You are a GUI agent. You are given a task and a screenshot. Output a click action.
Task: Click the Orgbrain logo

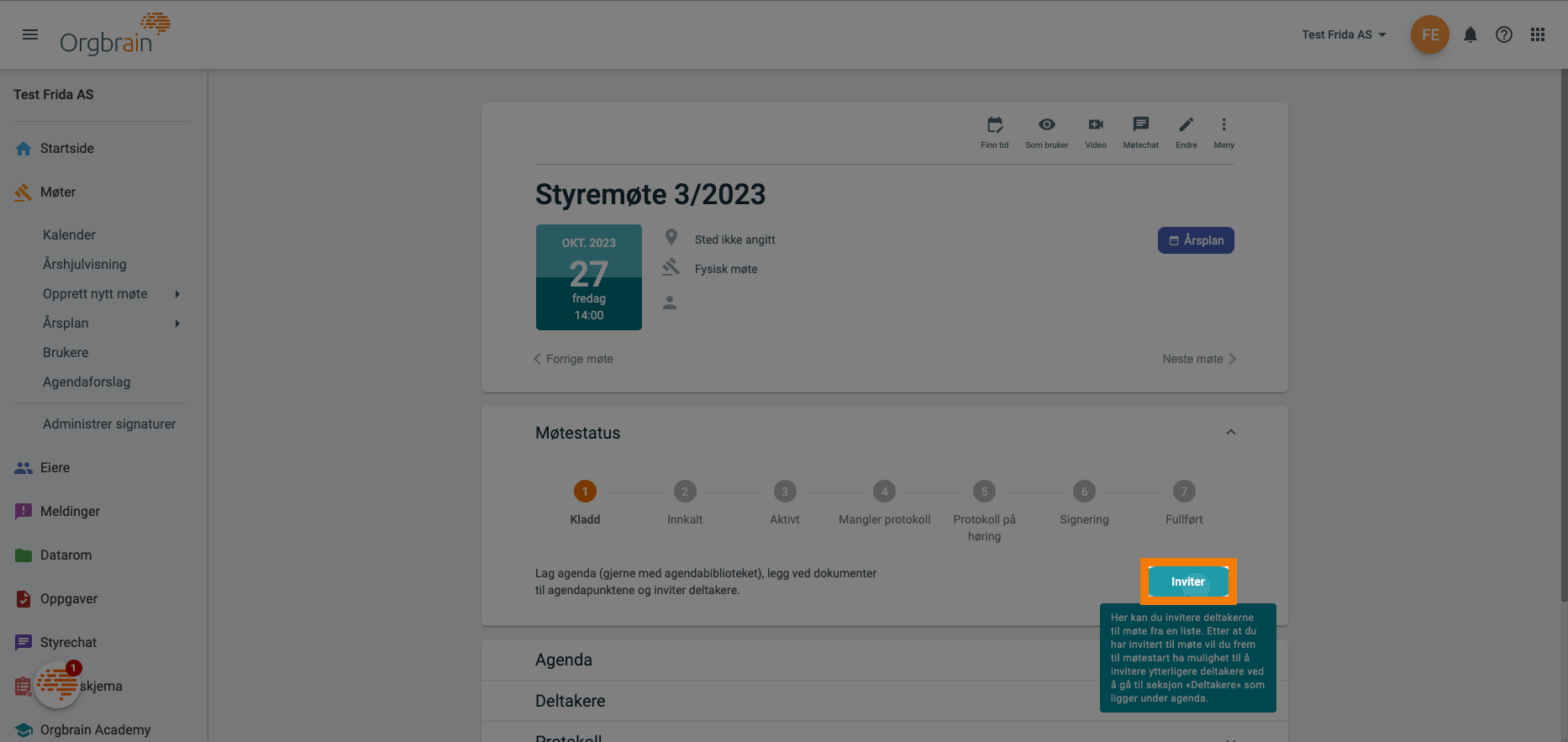coord(115,34)
